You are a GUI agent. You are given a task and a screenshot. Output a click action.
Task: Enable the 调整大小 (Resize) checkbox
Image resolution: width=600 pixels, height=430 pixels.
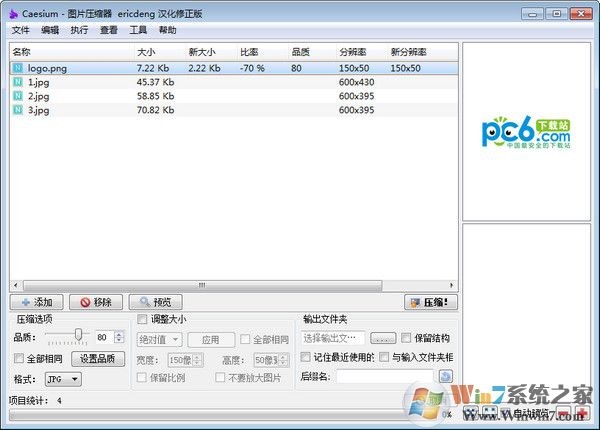click(142, 319)
